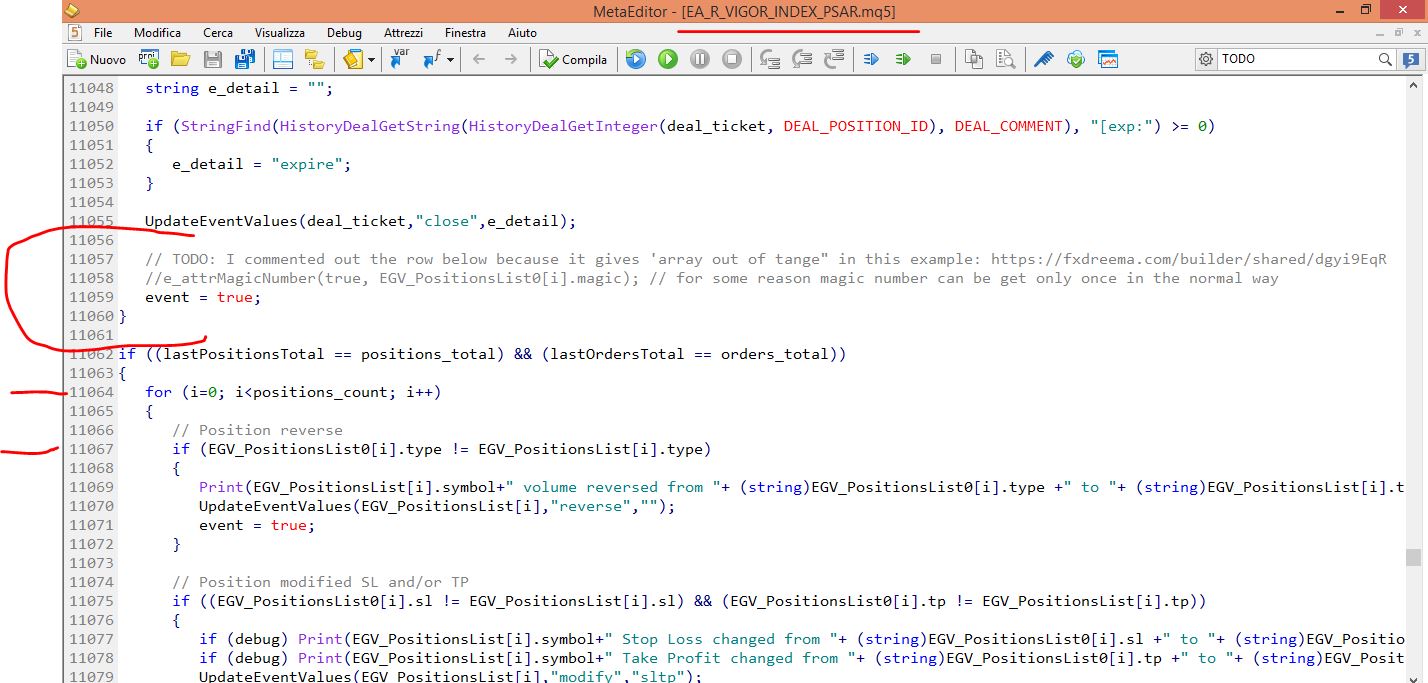Save the current file using the floppy icon
1428x683 pixels.
[212, 59]
